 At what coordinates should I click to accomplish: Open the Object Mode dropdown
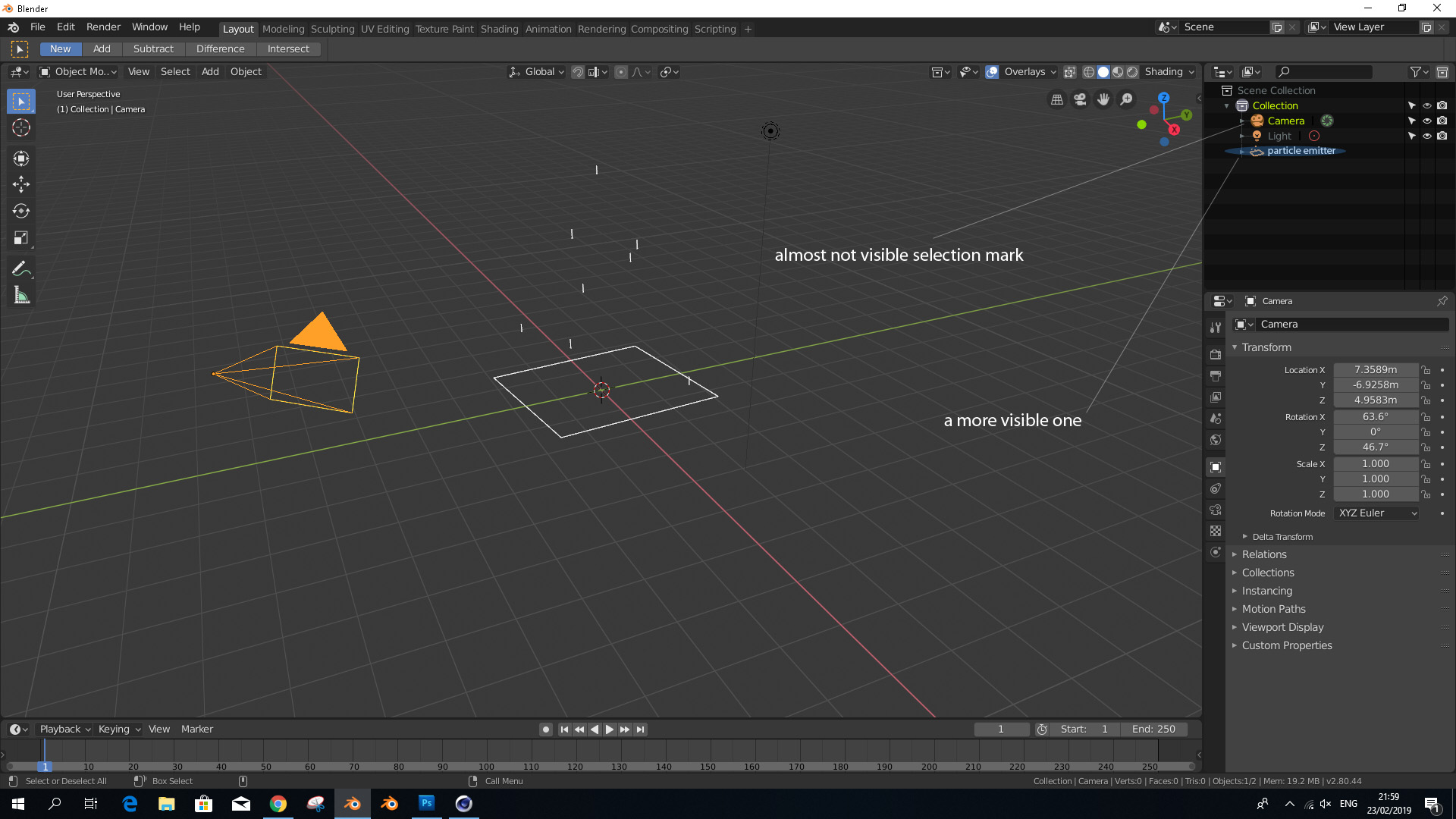pos(79,72)
